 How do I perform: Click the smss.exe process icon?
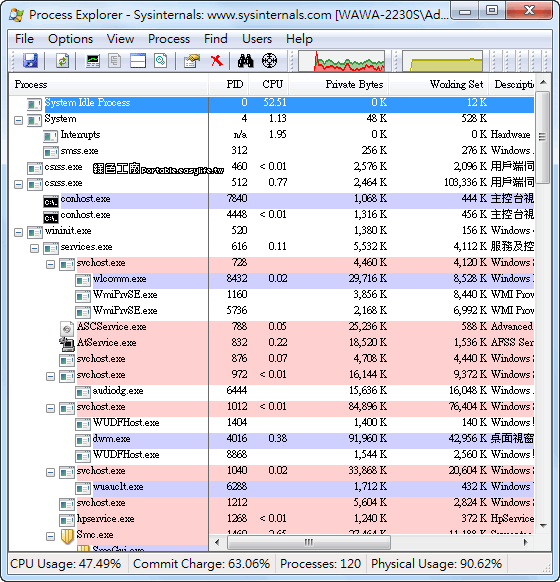point(51,152)
